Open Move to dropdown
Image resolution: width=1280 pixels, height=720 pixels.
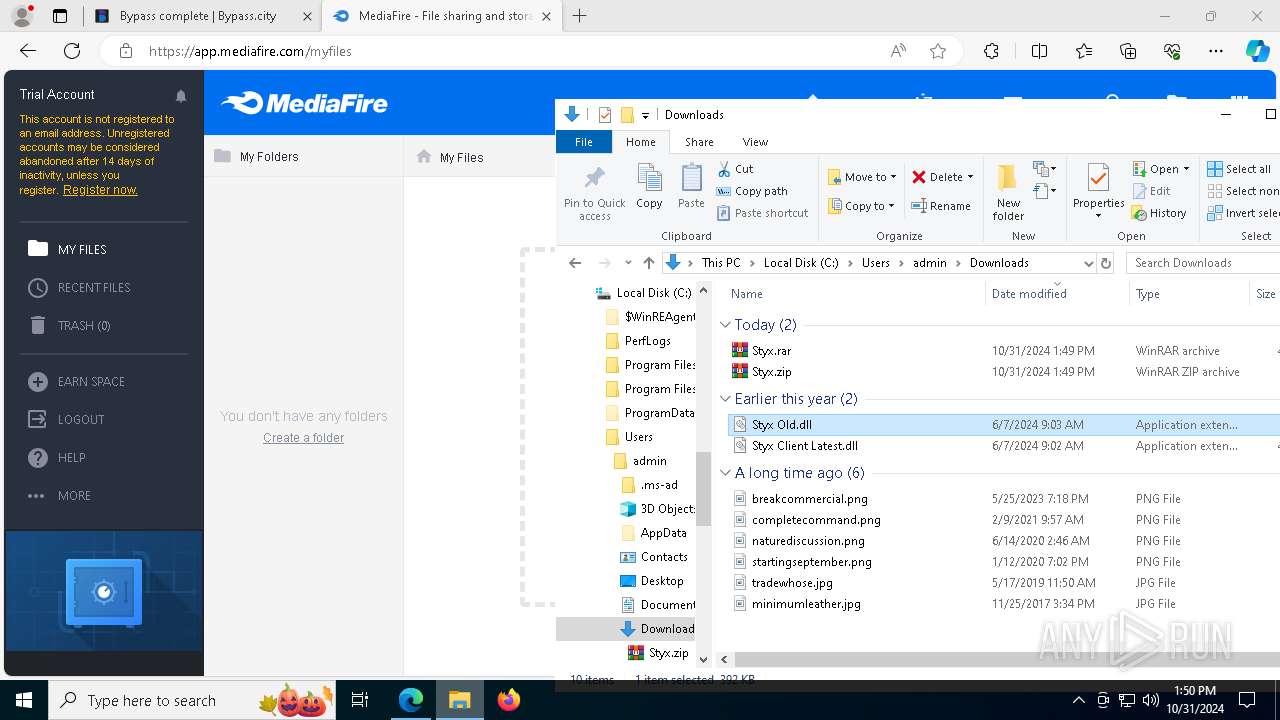862,177
